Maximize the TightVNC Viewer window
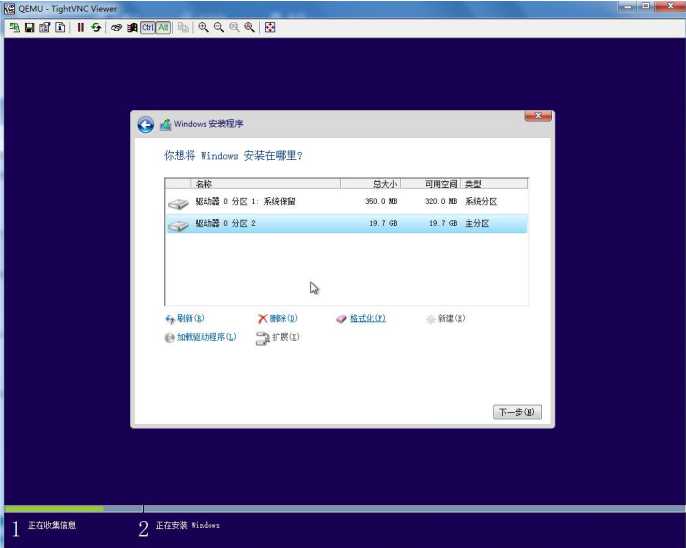Image resolution: width=686 pixels, height=548 pixels. pyautogui.click(x=646, y=6)
